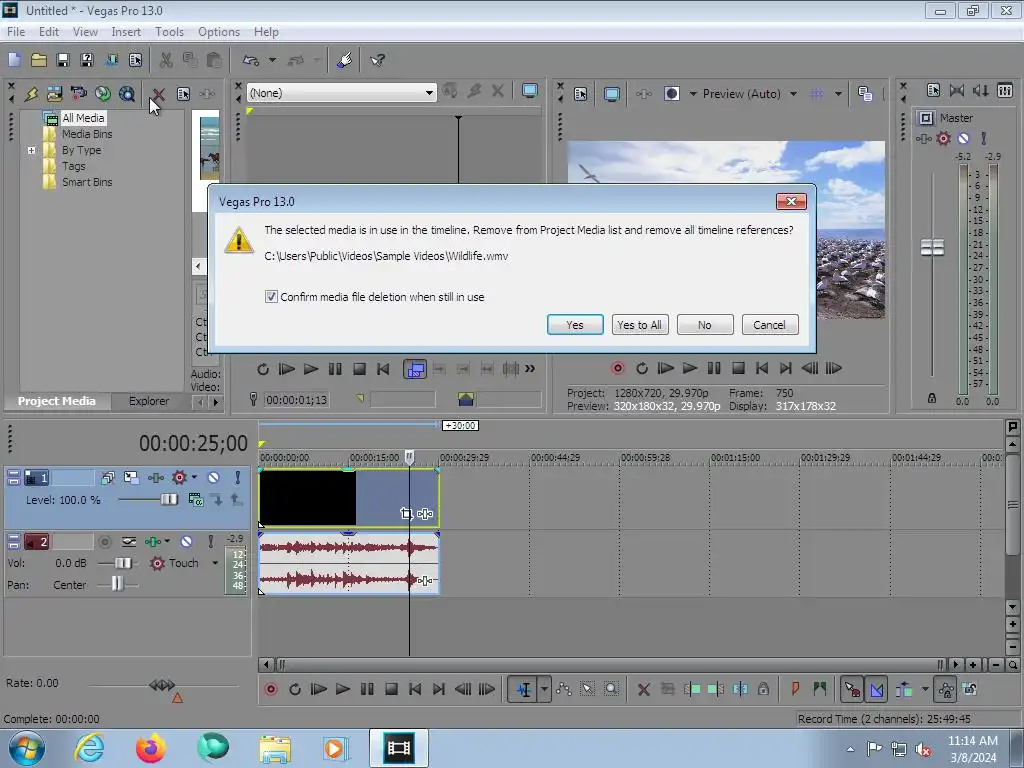Click the Track Motion icon on track 1

point(131,477)
